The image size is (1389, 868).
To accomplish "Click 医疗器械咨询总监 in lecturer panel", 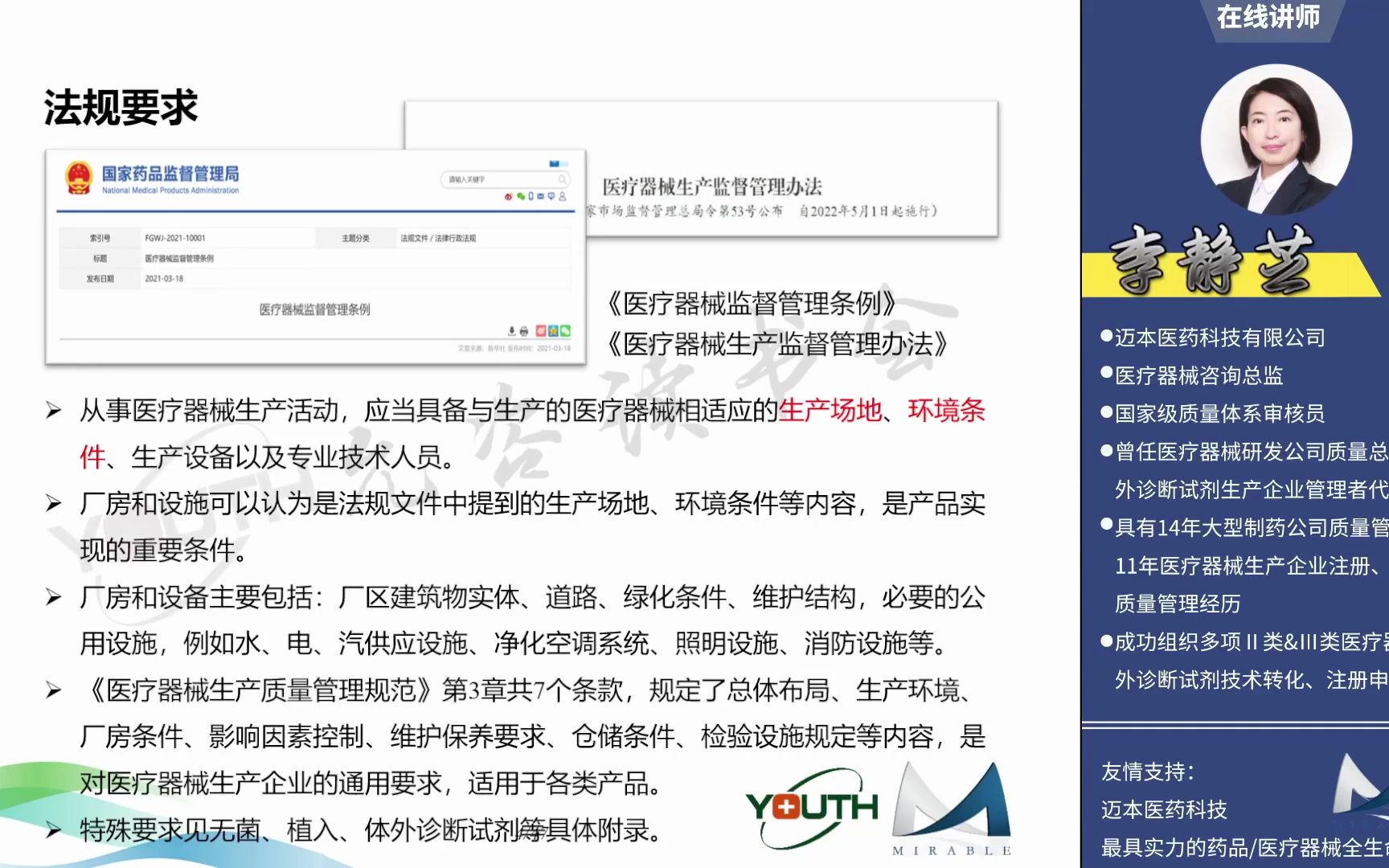I will tap(1198, 375).
